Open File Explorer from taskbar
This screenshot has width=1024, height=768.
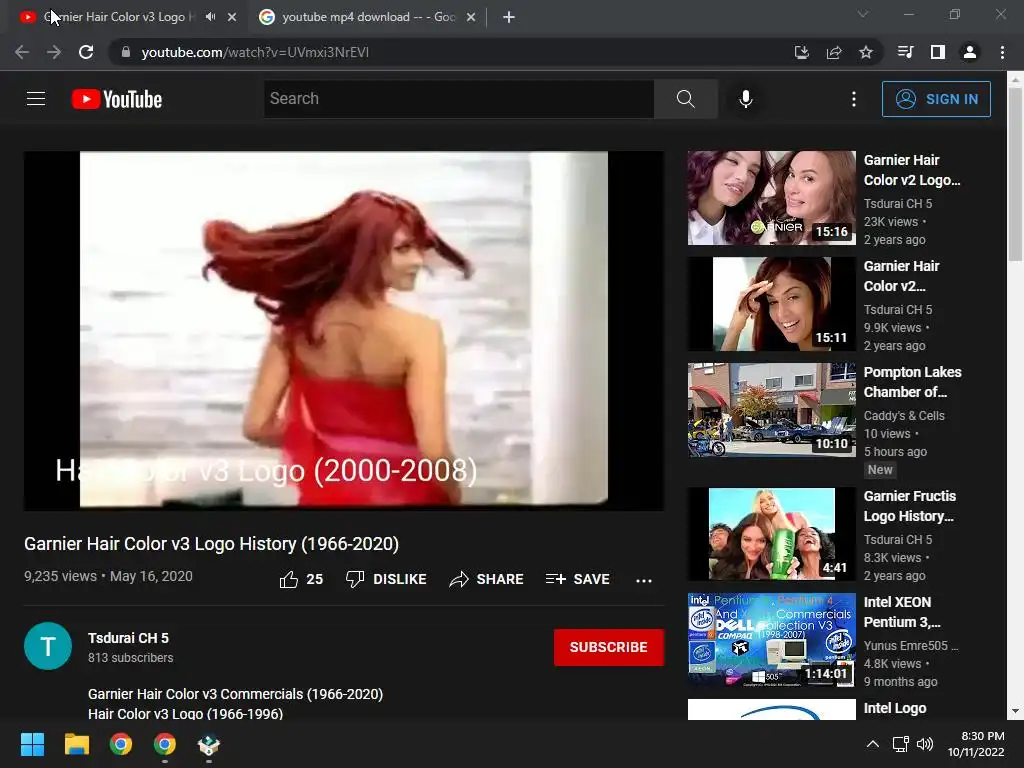click(x=76, y=744)
